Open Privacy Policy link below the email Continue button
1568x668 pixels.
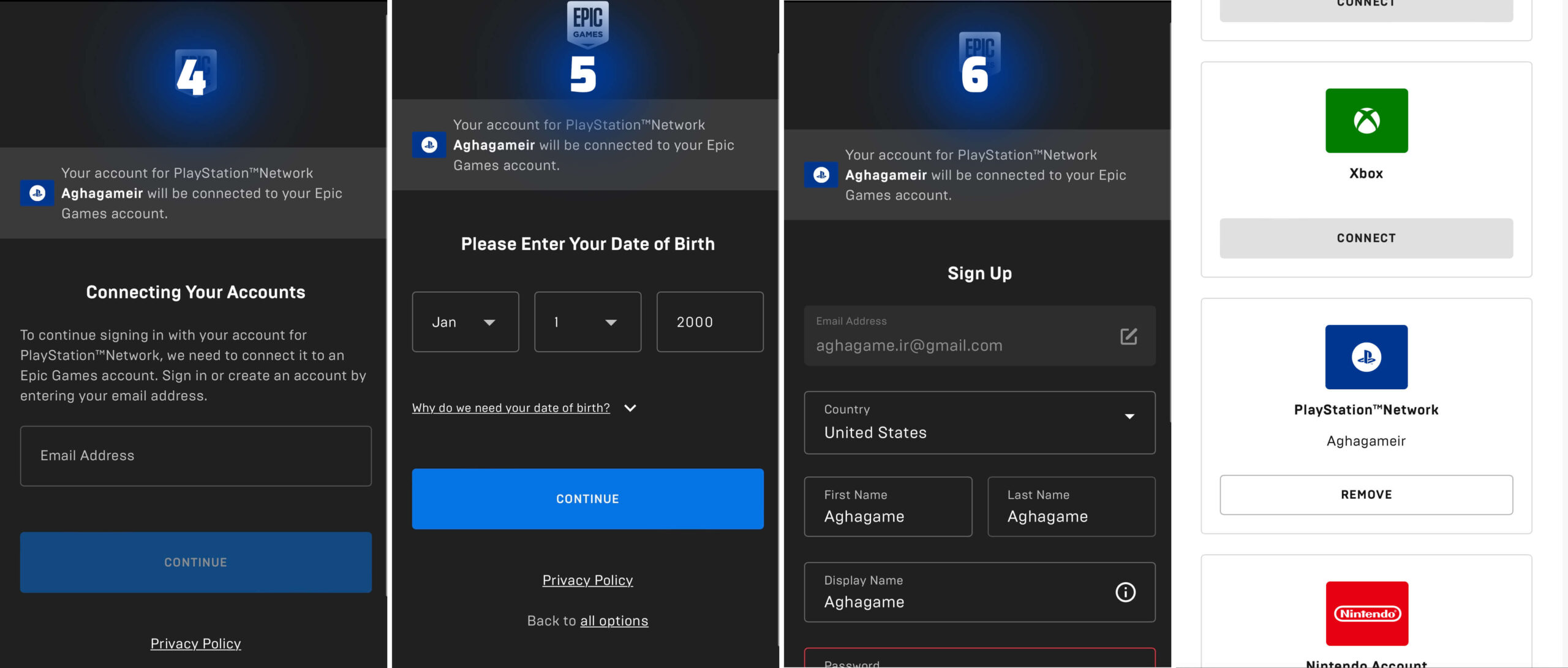[x=195, y=643]
